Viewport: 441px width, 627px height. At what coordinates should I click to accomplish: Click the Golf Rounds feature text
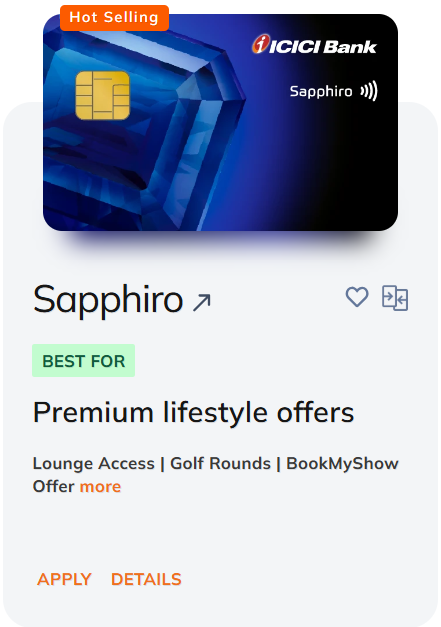point(220,463)
